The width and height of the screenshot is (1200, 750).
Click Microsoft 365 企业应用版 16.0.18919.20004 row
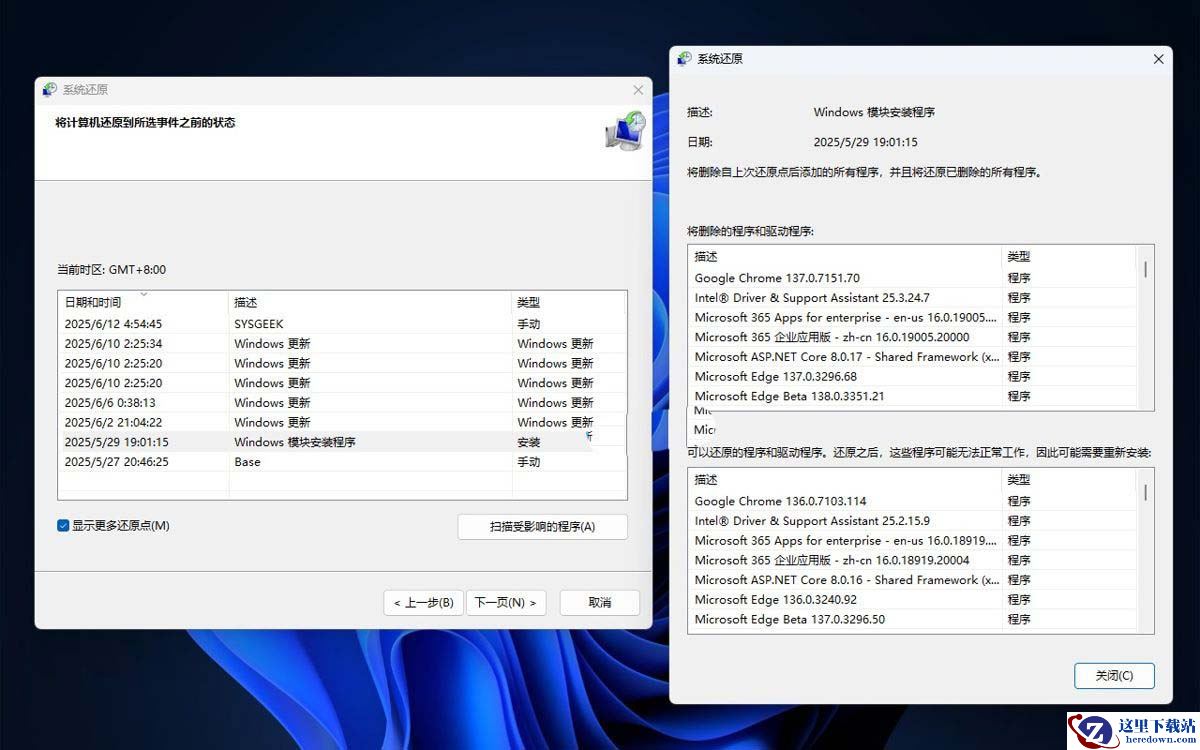(x=912, y=560)
